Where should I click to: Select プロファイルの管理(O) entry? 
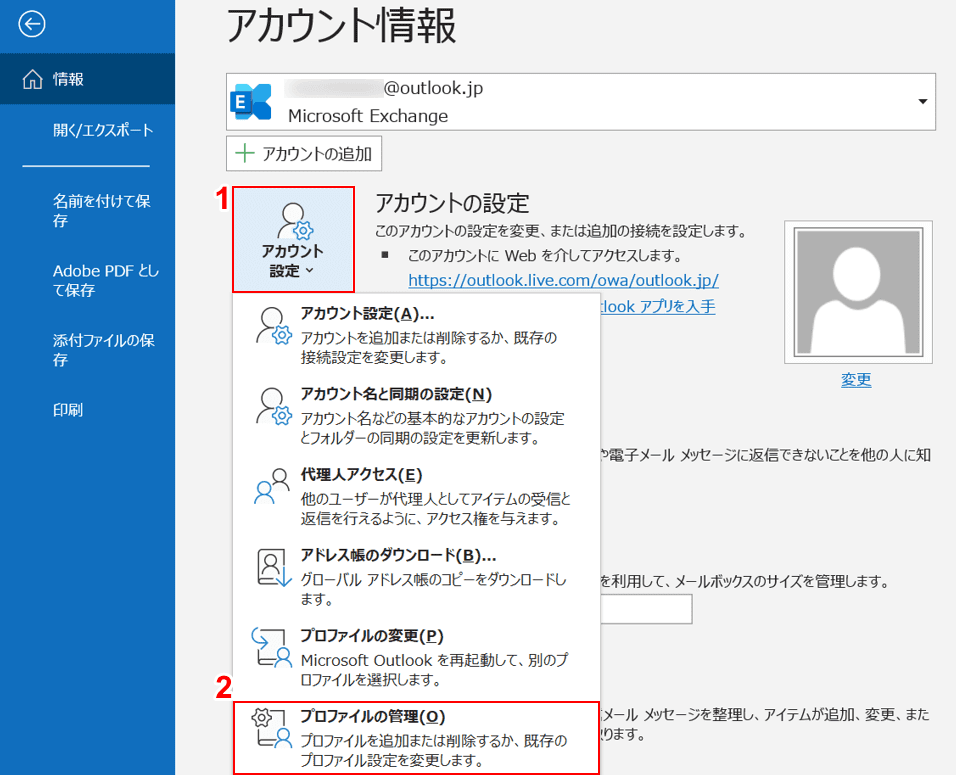416,738
